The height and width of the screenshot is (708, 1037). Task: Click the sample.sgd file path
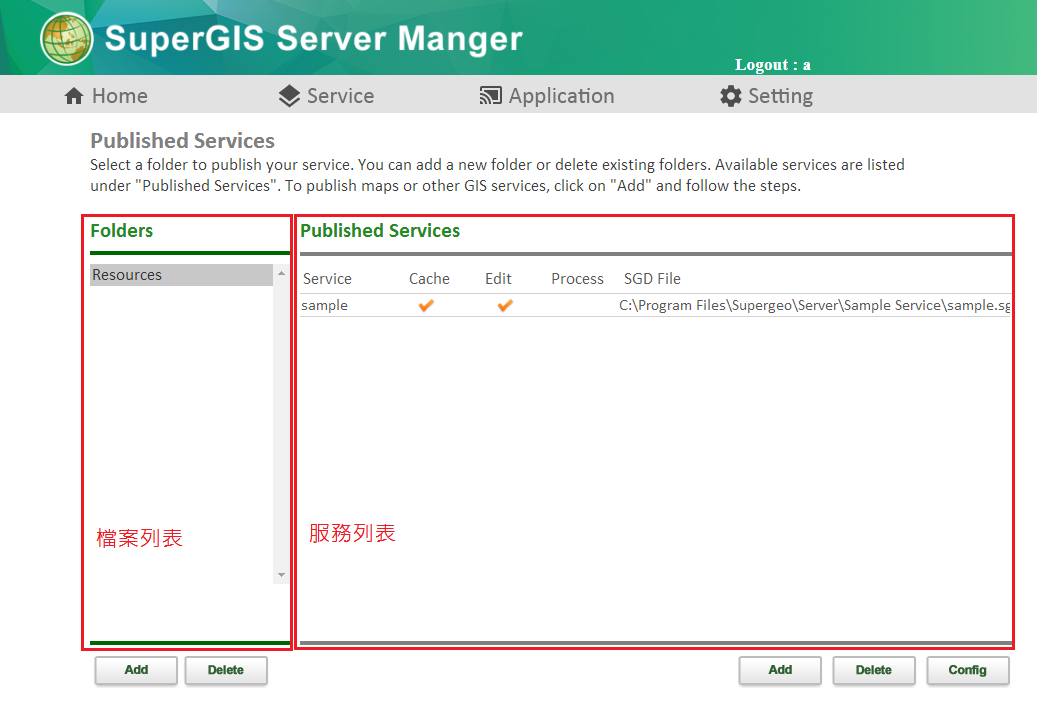point(815,305)
